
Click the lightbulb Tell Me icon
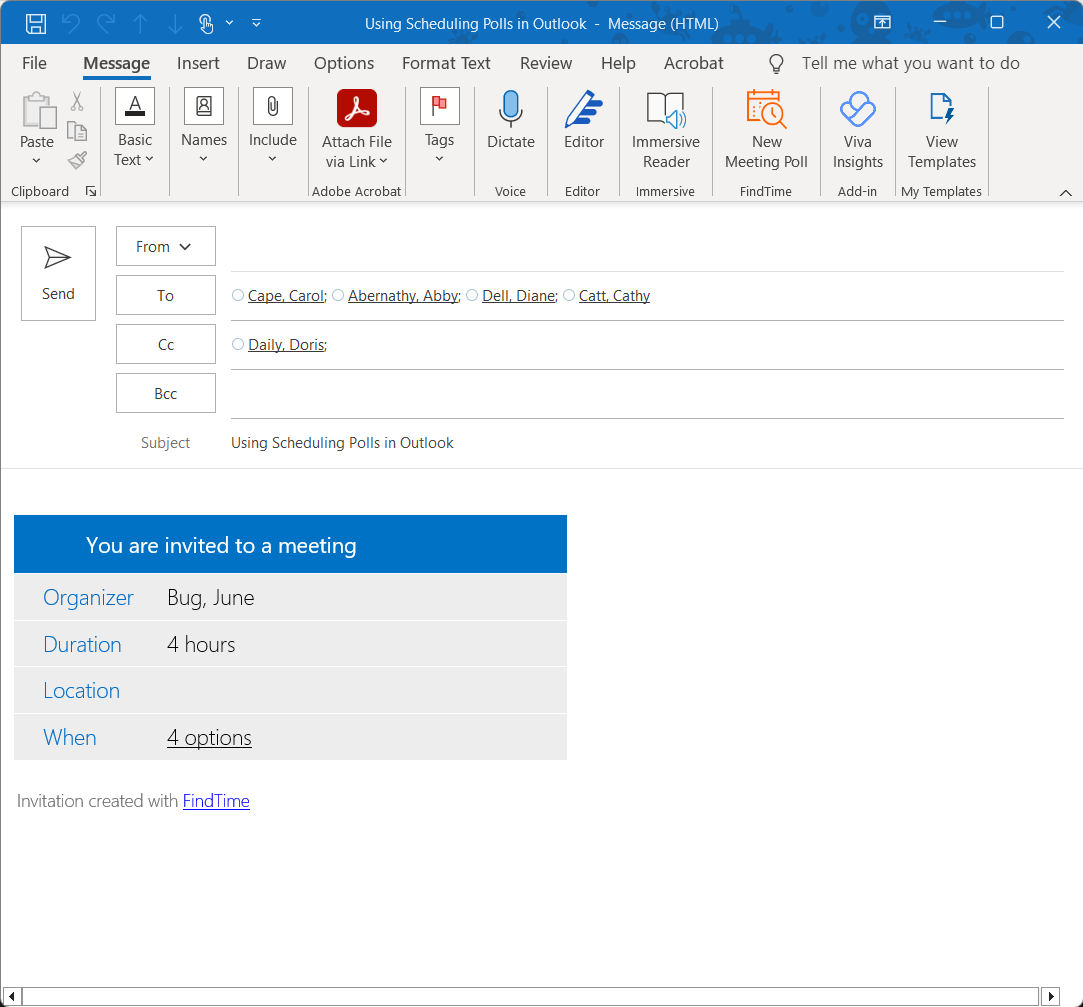[776, 64]
